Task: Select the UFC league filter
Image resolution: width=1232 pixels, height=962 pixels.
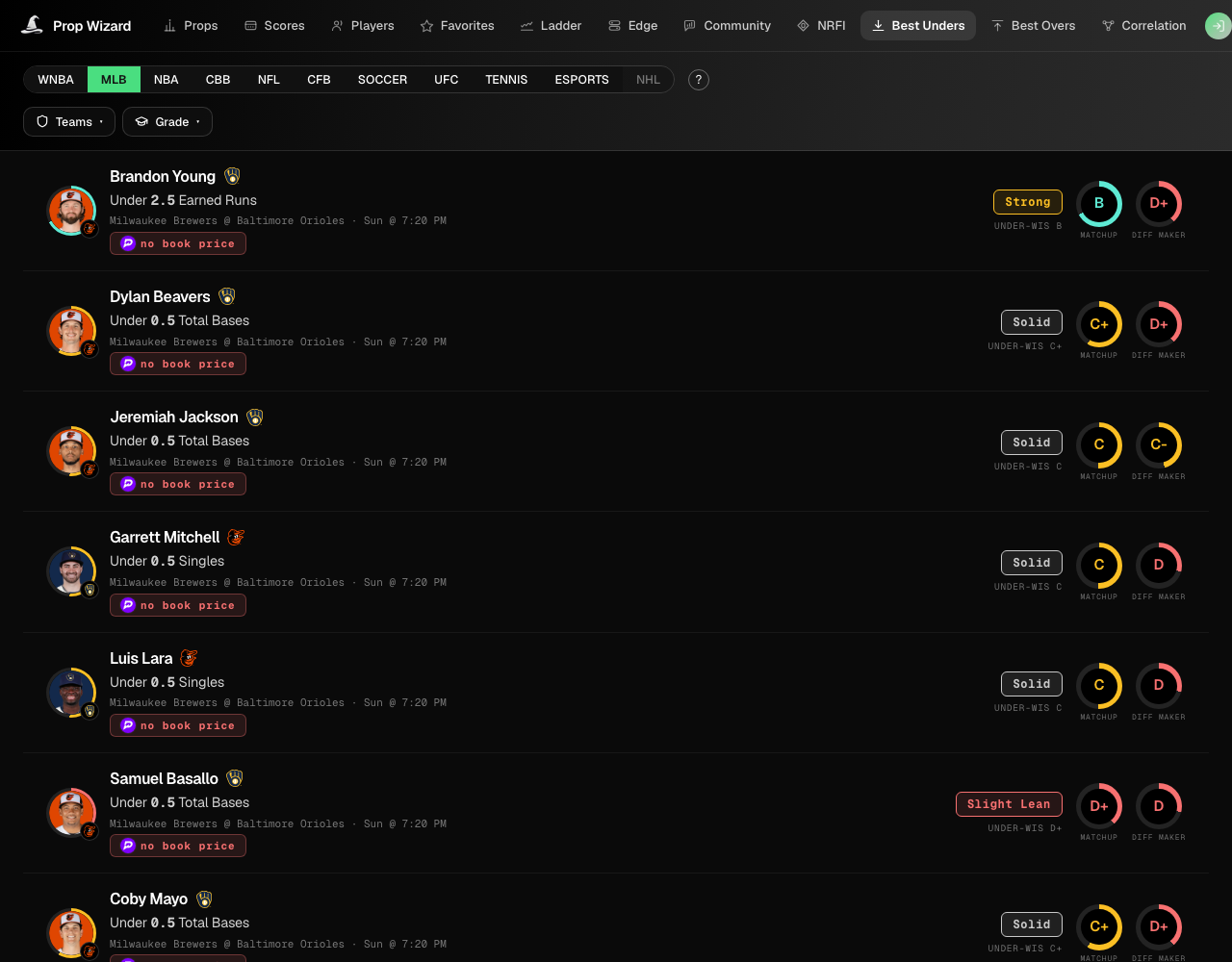Action: (447, 80)
